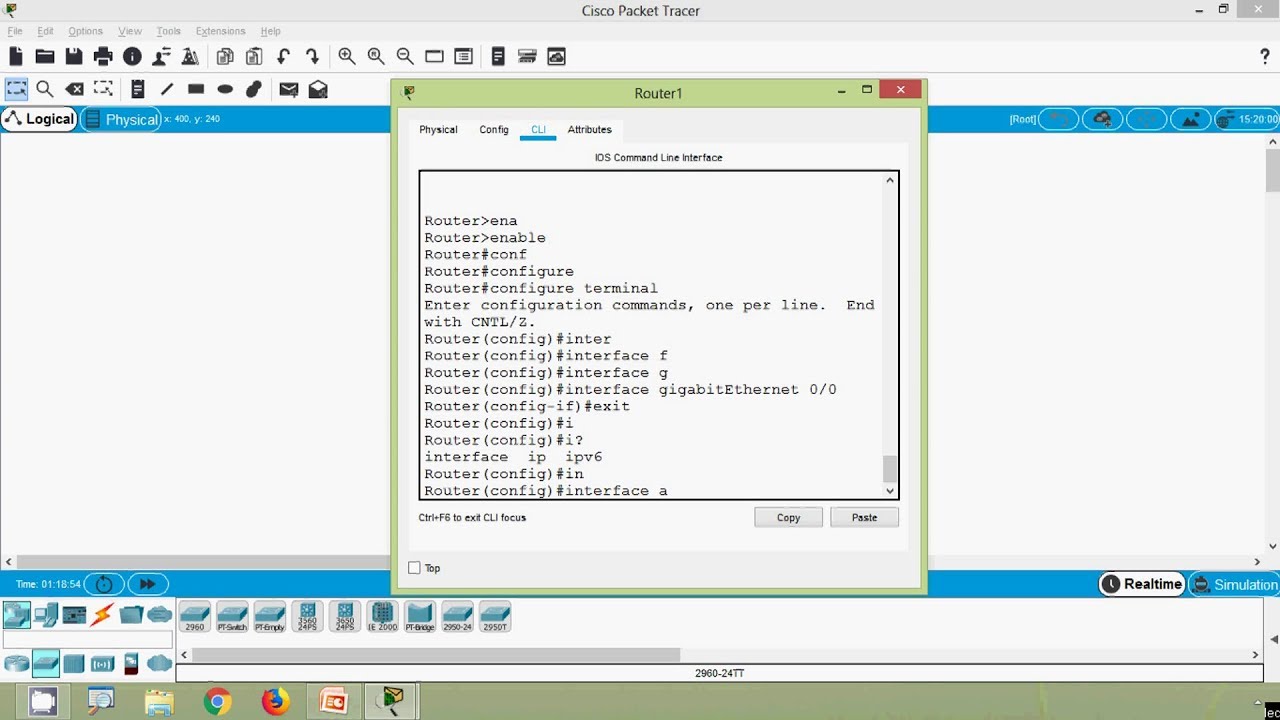Select the Connections lightning bolt category
The width and height of the screenshot is (1280, 720).
(102, 614)
